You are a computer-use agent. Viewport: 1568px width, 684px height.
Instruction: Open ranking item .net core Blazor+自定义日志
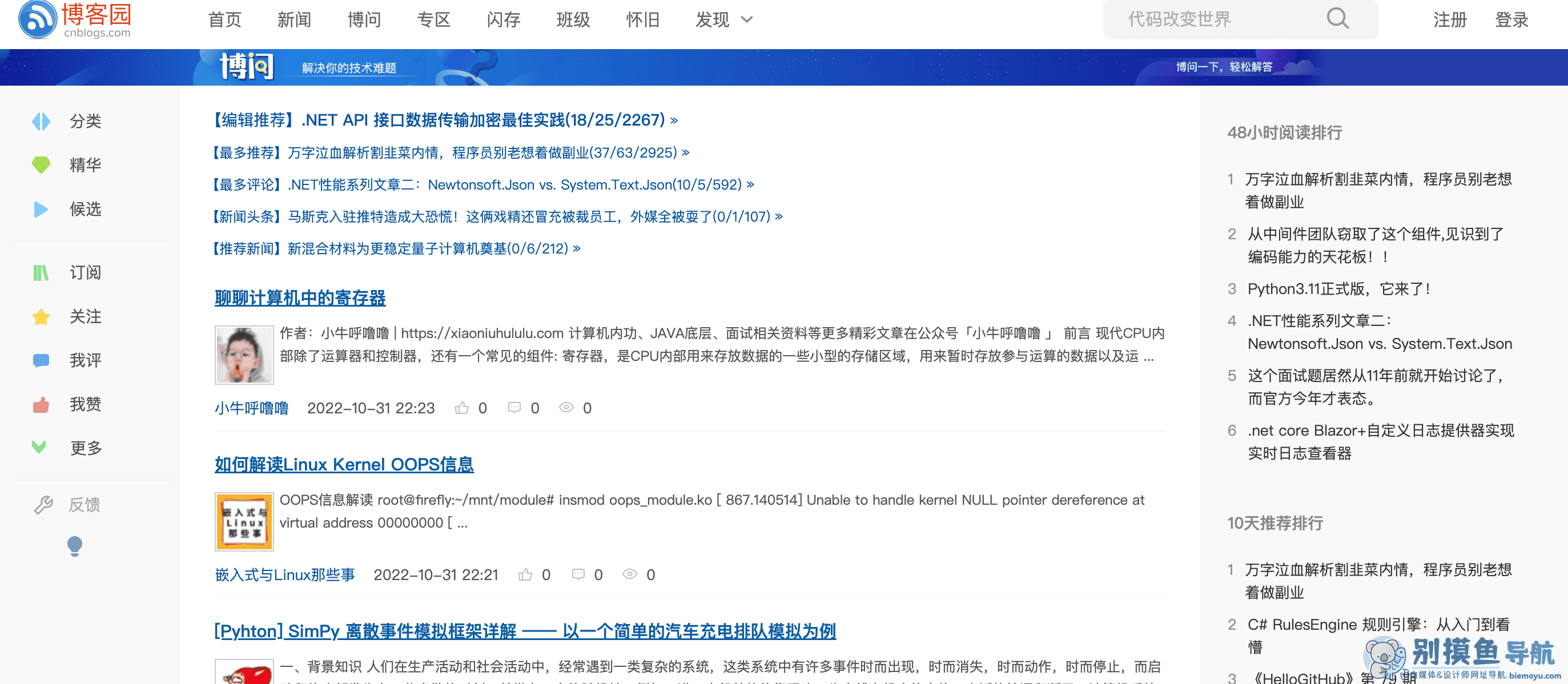(x=1381, y=442)
